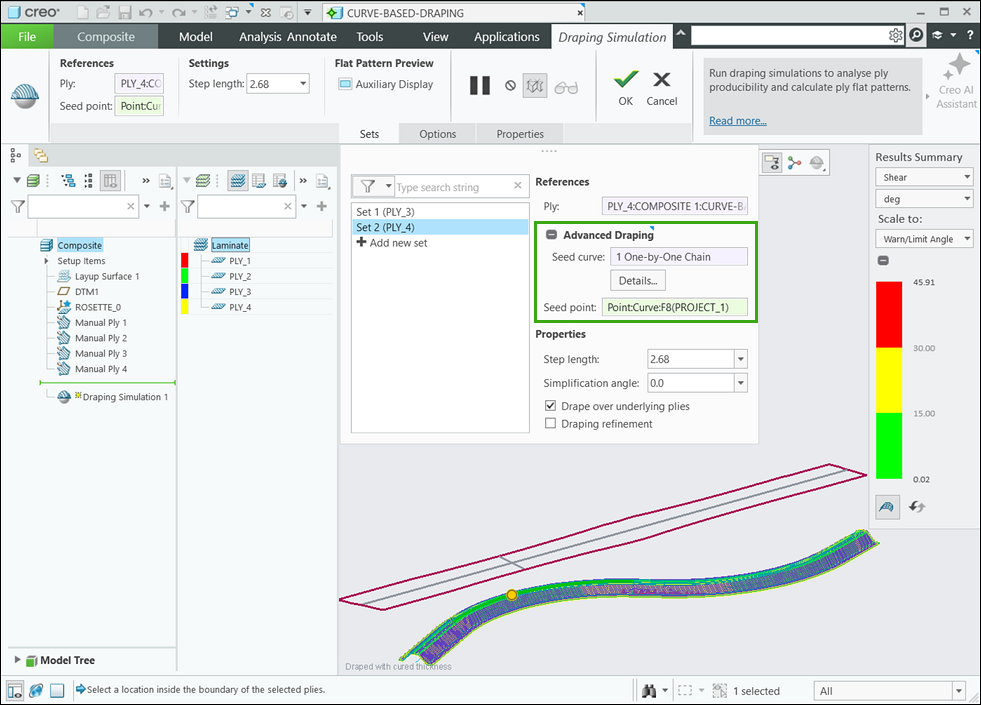Click the Windows switch icon in toolbar

pyautogui.click(x=232, y=13)
